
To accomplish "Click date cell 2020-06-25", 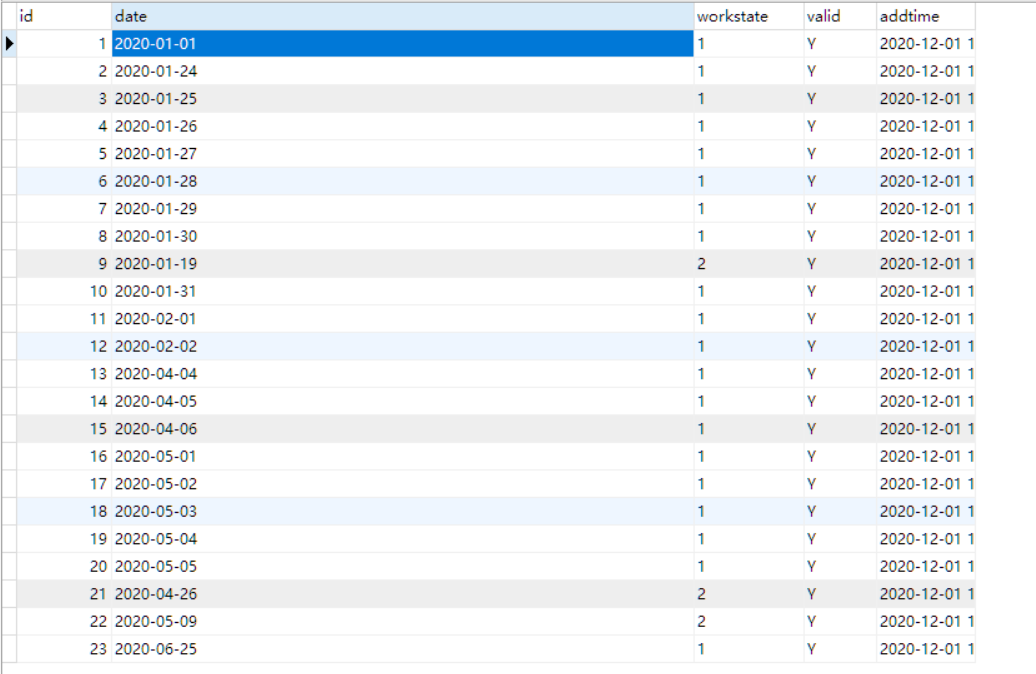I will [402, 650].
